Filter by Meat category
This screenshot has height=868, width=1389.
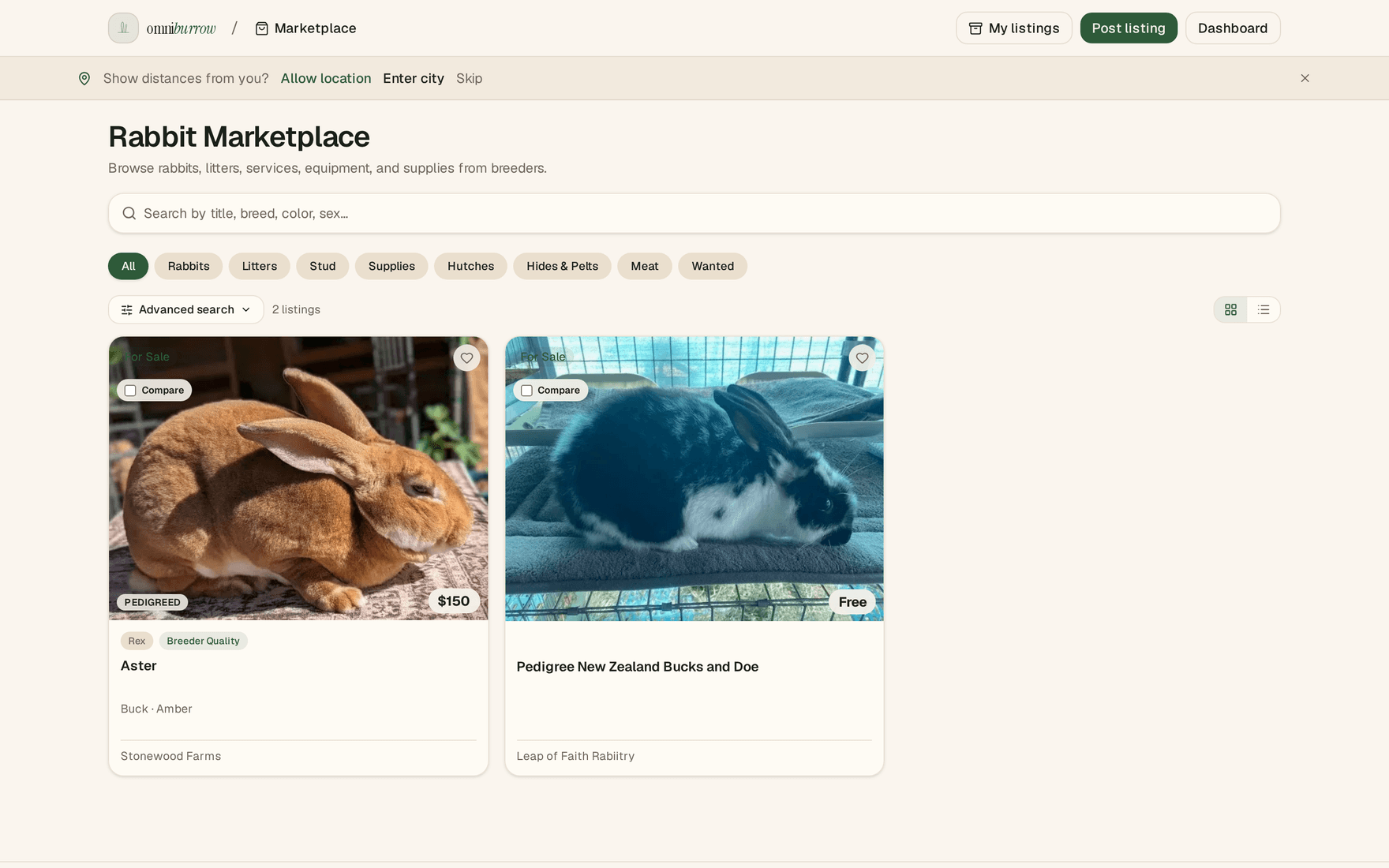644,266
